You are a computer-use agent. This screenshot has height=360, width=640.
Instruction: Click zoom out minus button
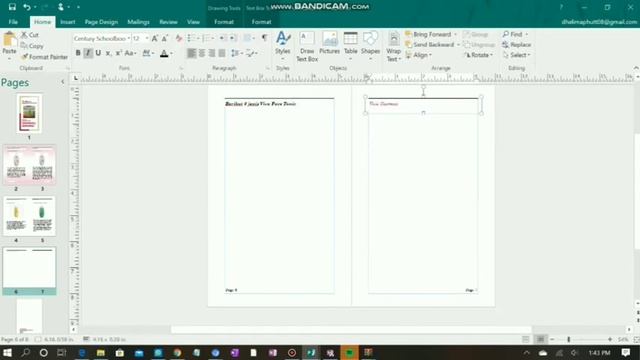point(552,339)
